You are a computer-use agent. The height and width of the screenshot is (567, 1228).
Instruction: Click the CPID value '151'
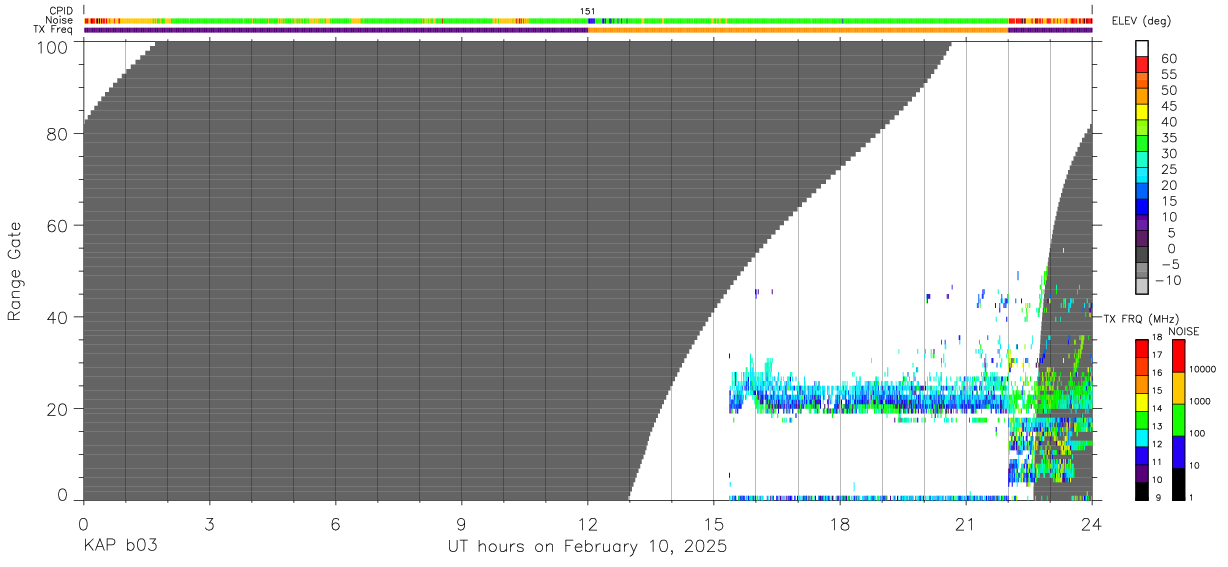[x=588, y=11]
